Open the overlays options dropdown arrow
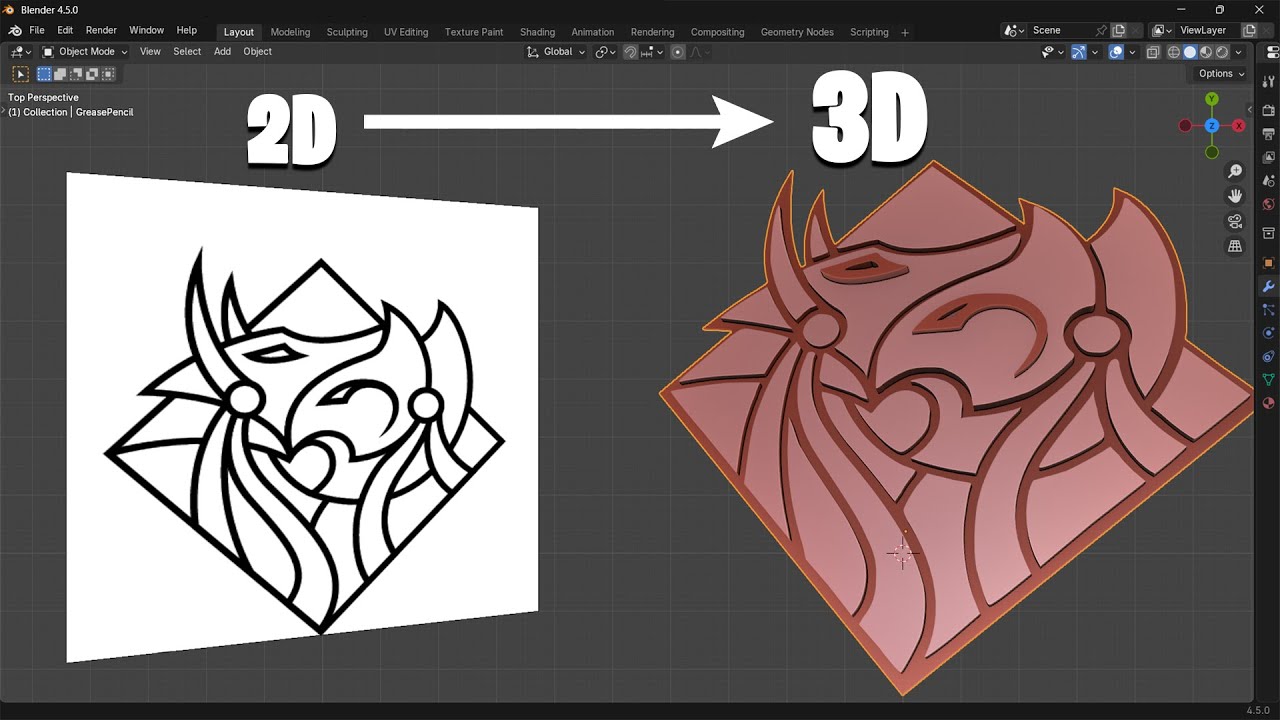1280x720 pixels. tap(1132, 52)
